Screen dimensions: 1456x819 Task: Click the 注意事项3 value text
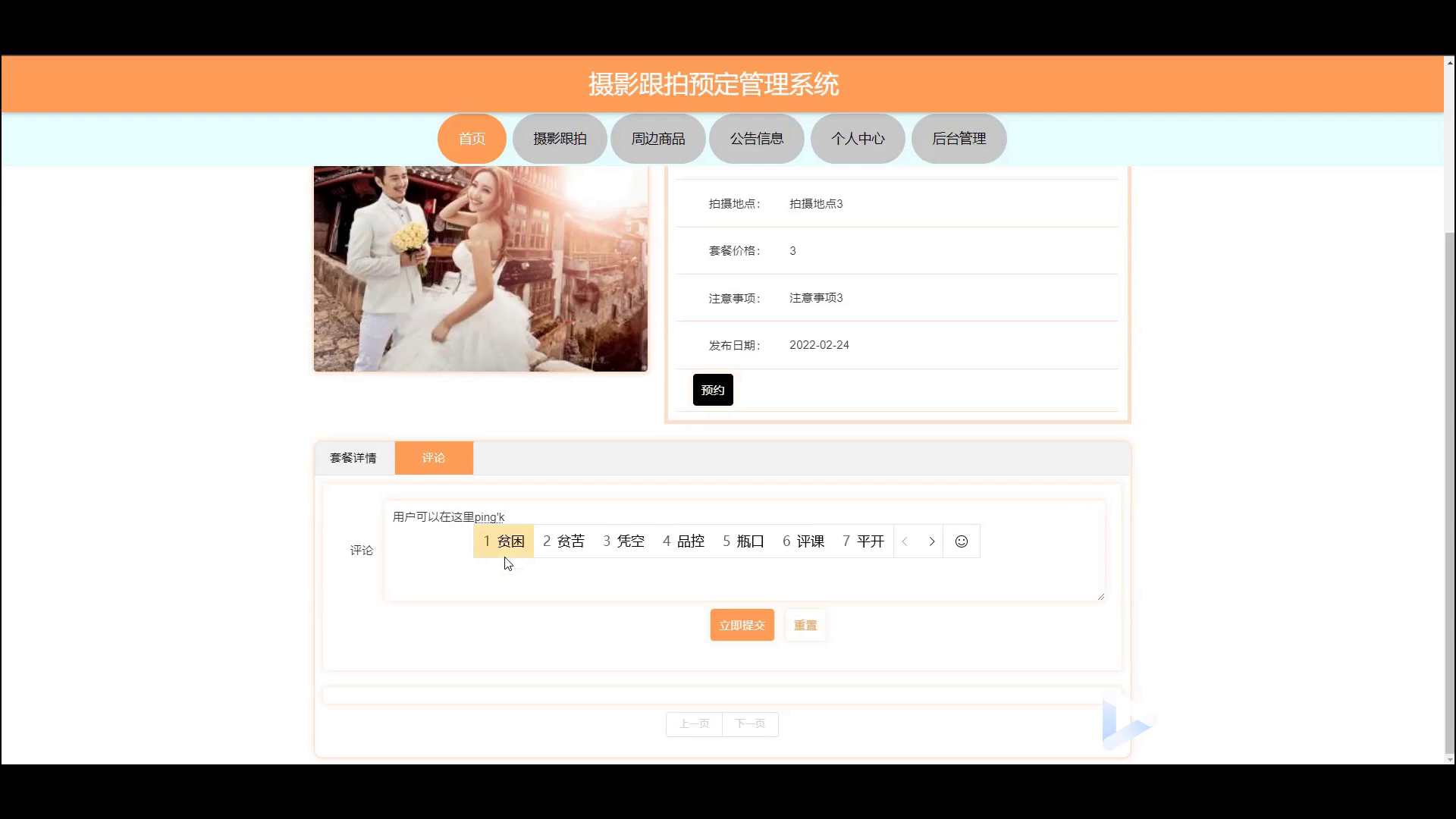pos(816,298)
